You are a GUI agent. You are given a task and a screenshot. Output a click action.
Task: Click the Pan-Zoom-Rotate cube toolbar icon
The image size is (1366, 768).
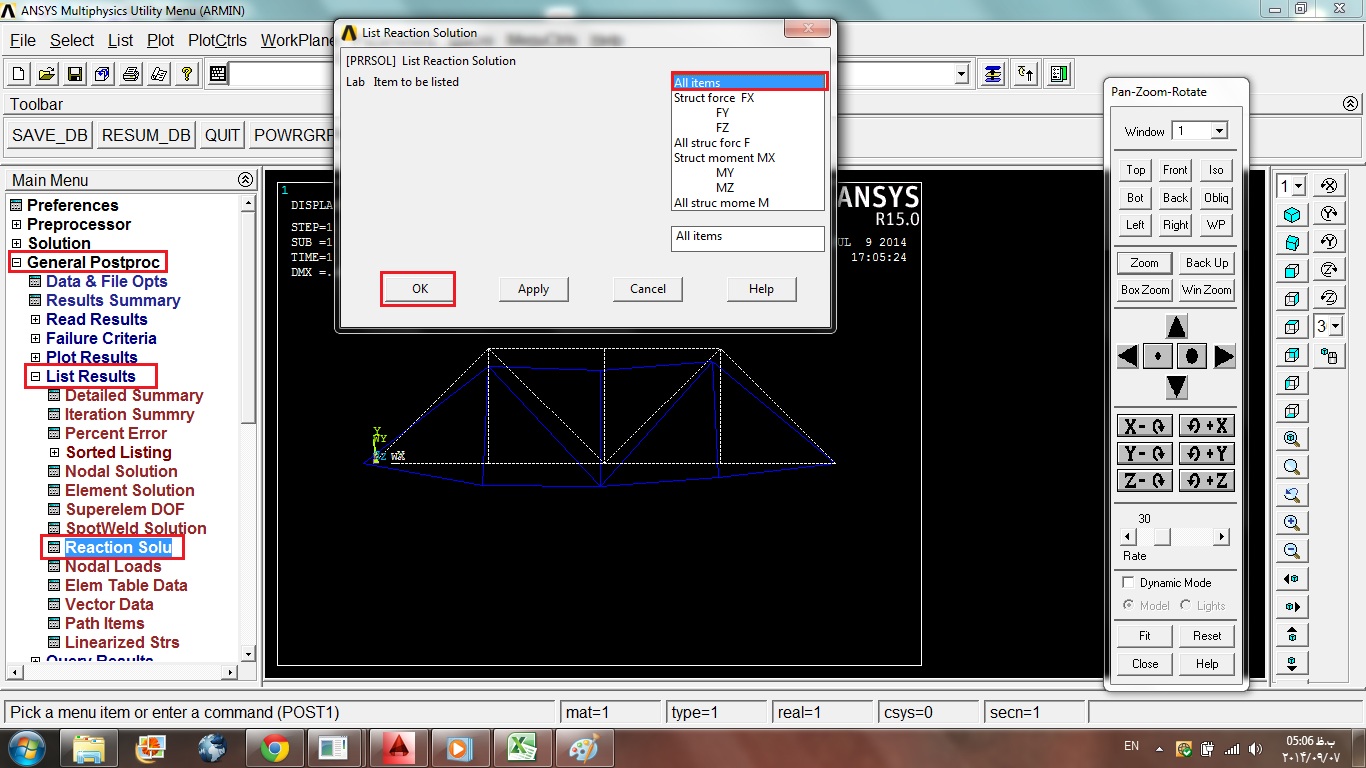pos(102,74)
